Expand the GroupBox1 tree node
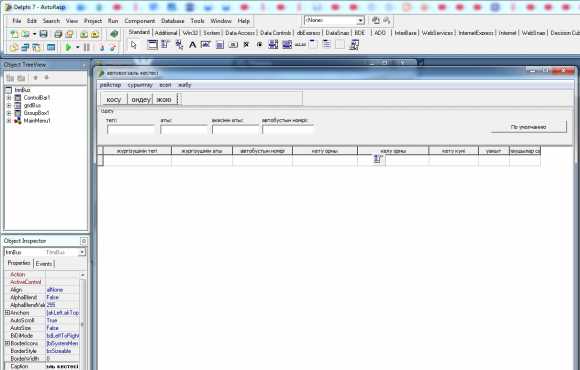The width and height of the screenshot is (580, 370). 9,113
